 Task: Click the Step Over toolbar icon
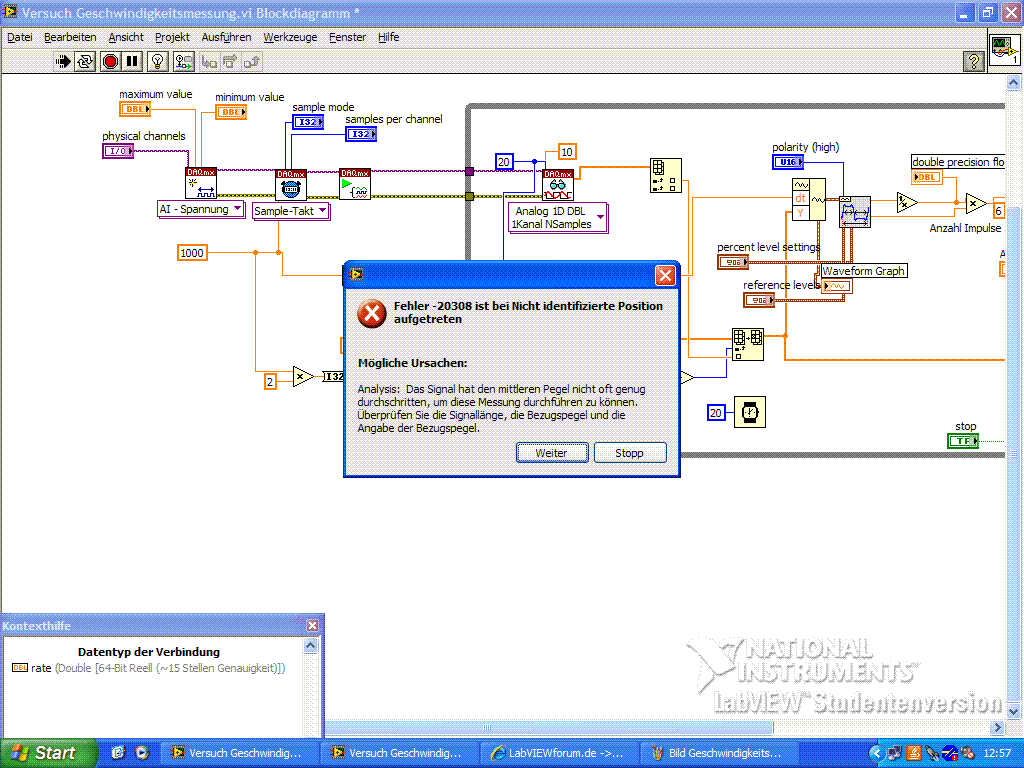(230, 61)
